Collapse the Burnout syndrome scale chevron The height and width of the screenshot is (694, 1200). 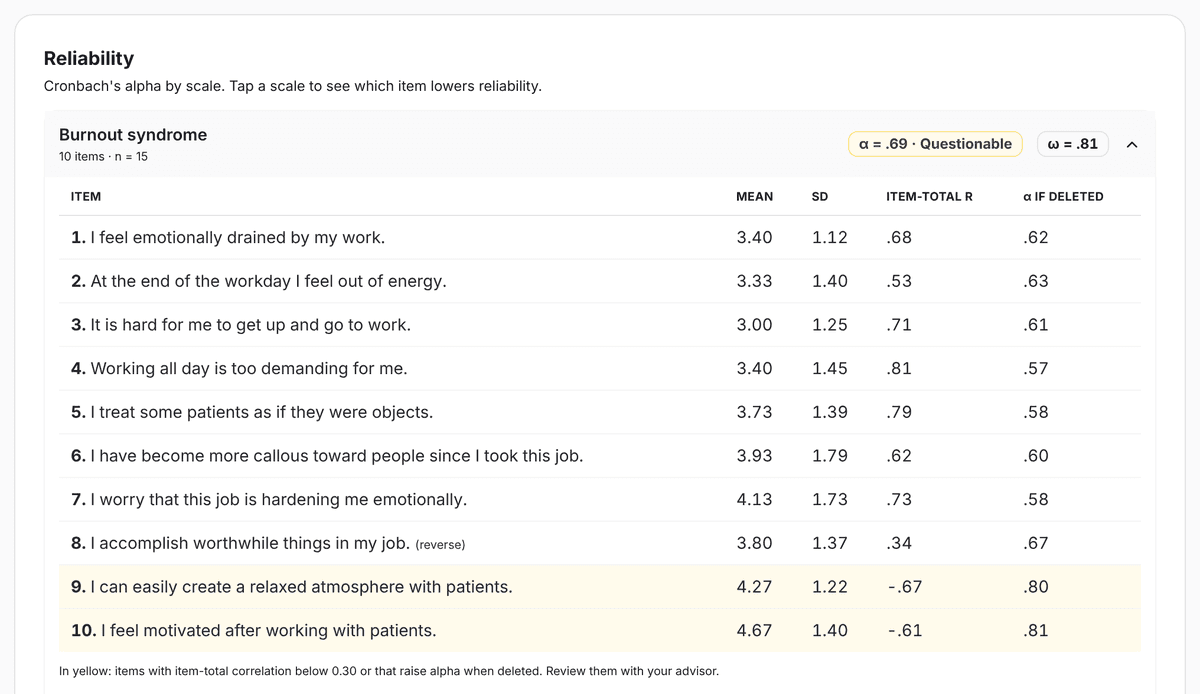point(1132,144)
